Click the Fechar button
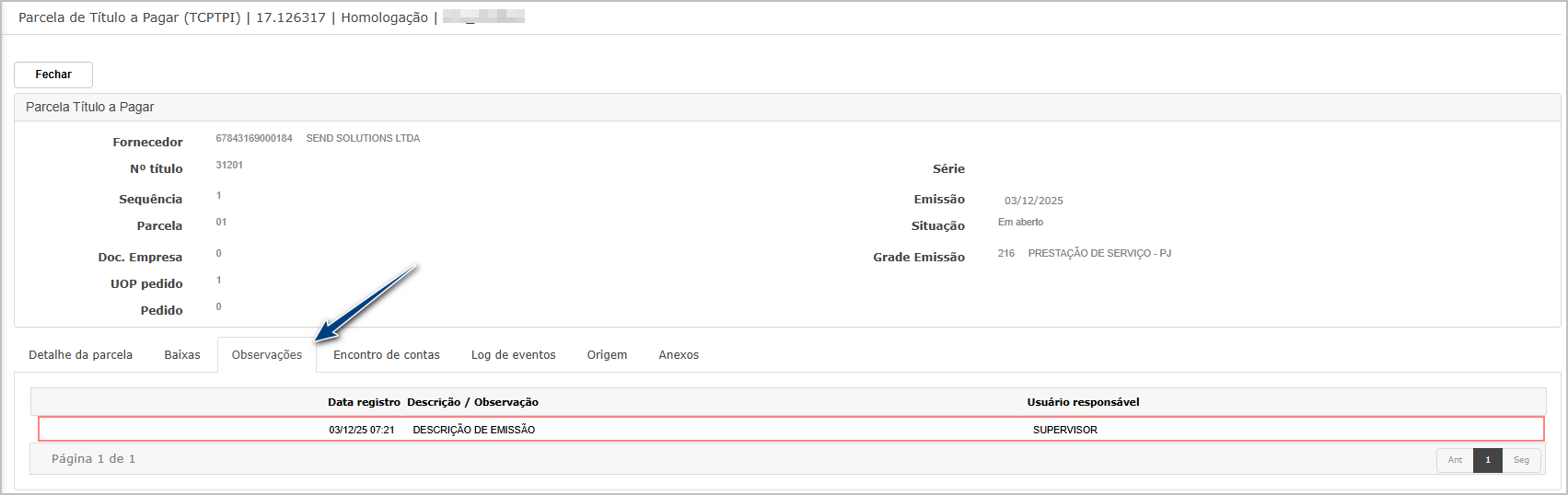 pos(53,75)
